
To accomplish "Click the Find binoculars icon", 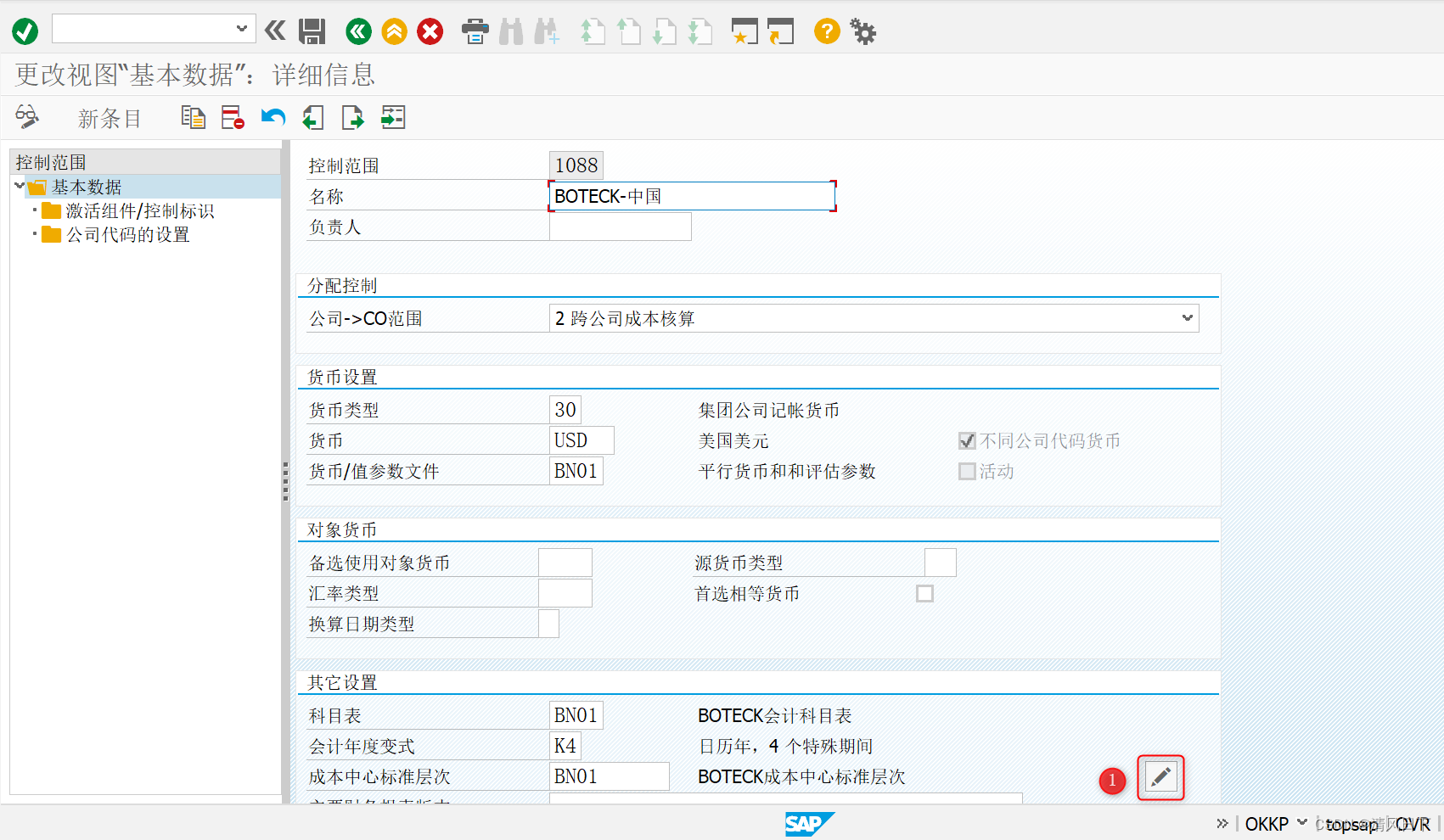I will point(511,32).
